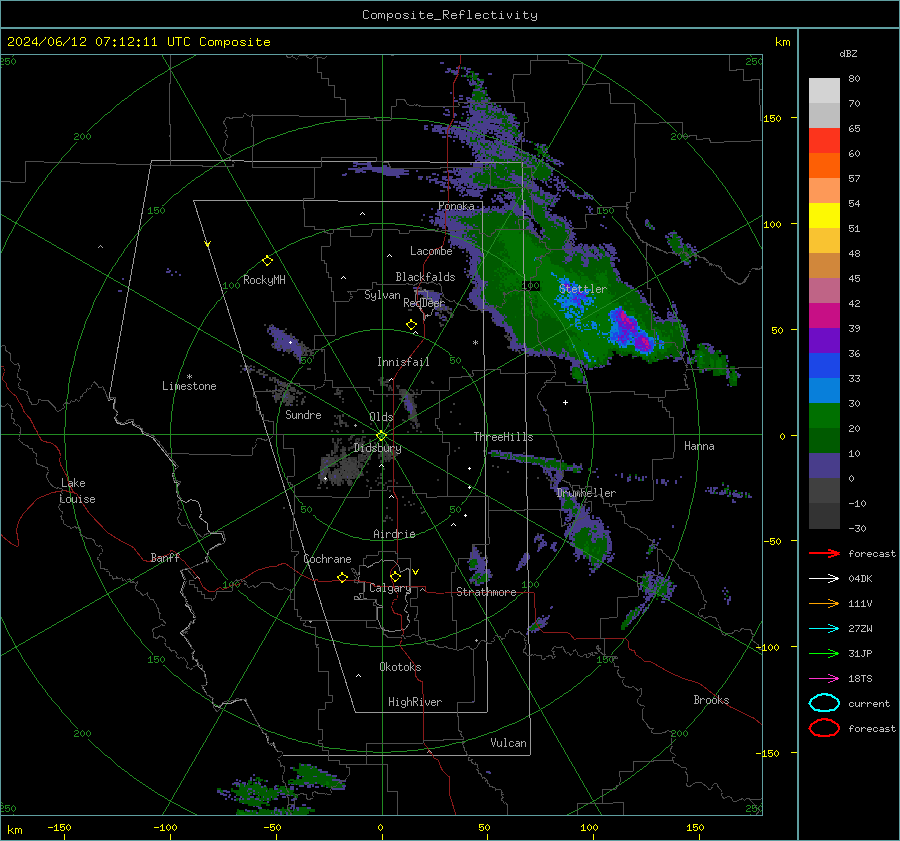This screenshot has width=900, height=841.
Task: Click the cyan 27ZW arrow legend icon
Action: [824, 629]
